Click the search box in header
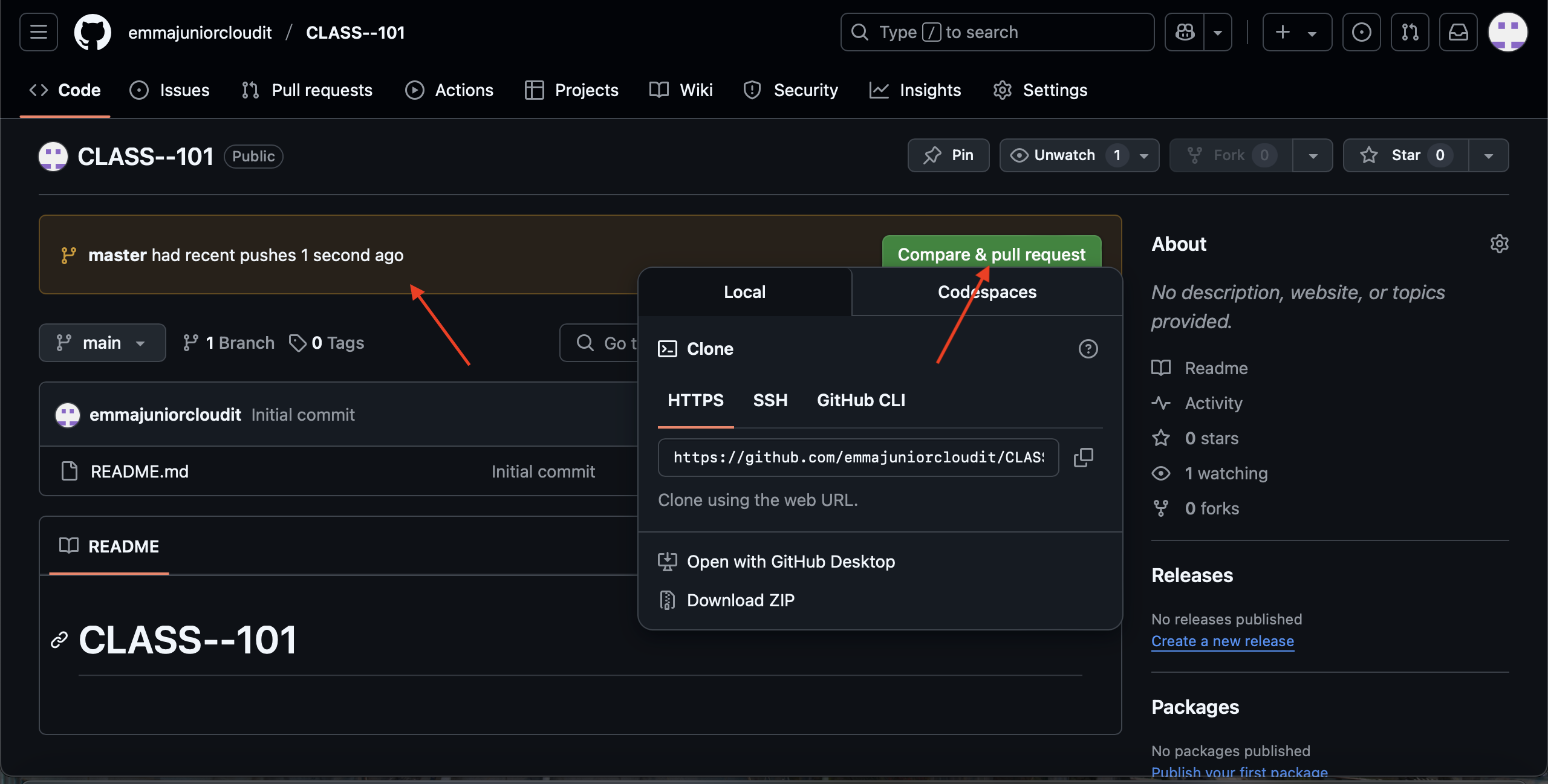This screenshot has width=1548, height=784. (997, 32)
